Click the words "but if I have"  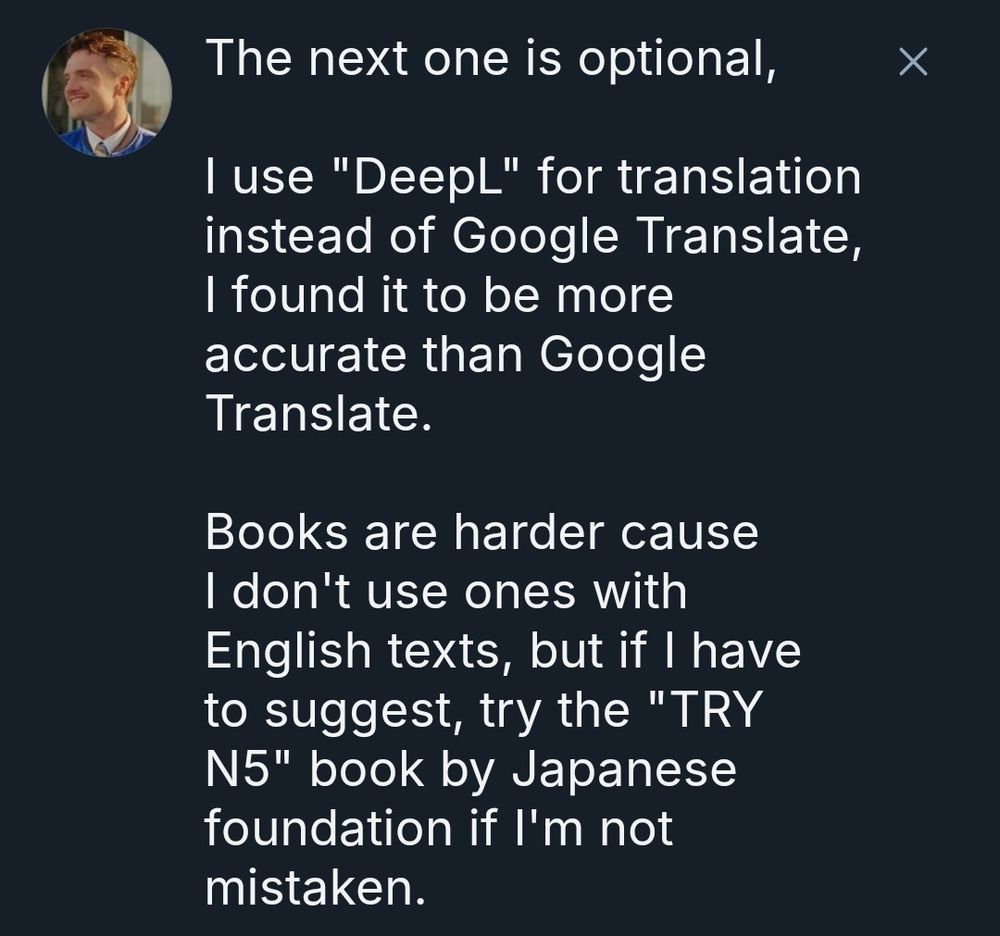[x=666, y=651]
